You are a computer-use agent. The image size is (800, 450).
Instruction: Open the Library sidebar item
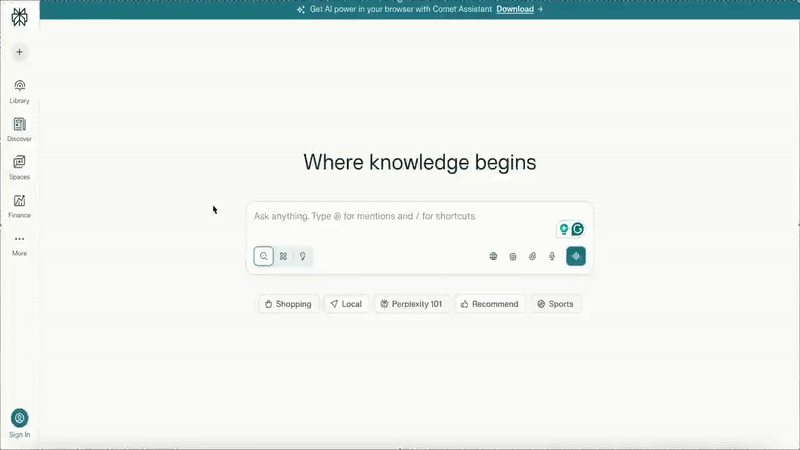click(x=19, y=91)
